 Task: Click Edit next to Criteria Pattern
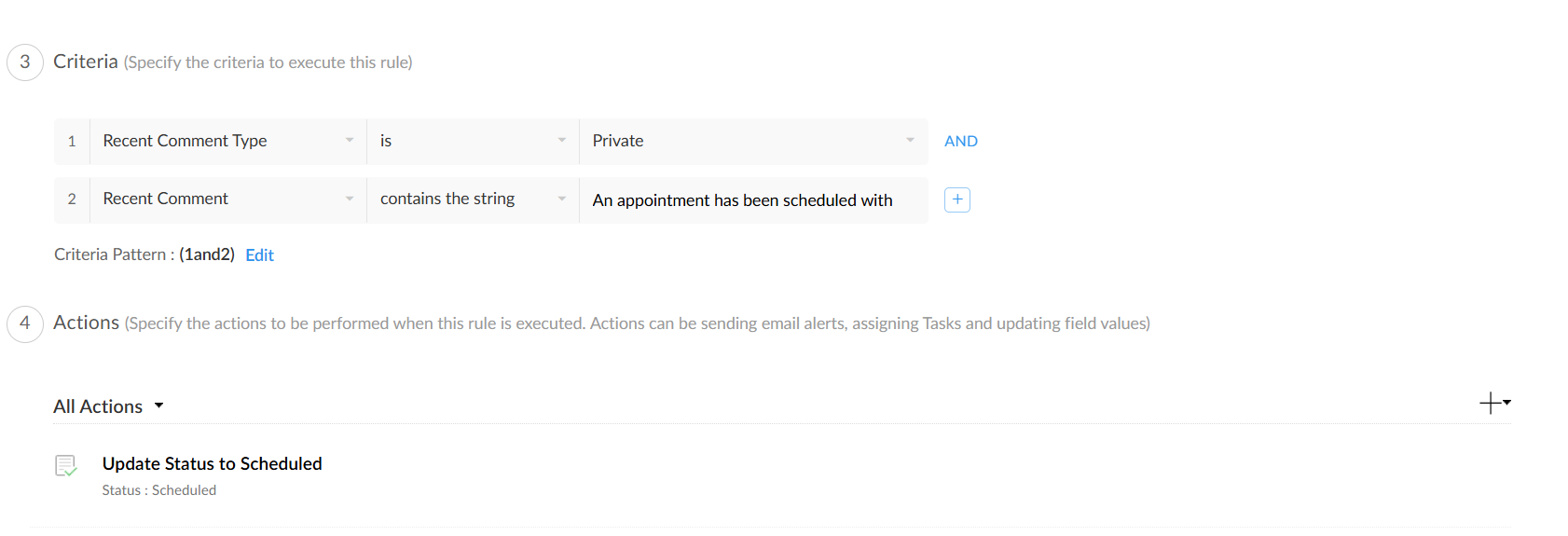(x=259, y=255)
